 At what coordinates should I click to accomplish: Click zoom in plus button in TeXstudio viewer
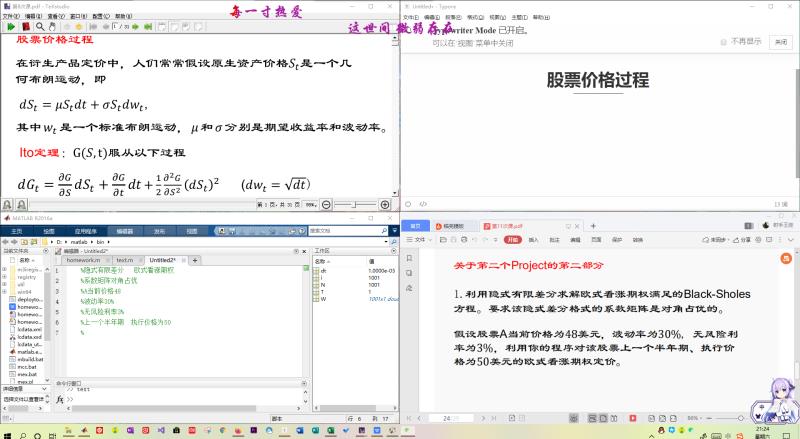click(x=385, y=205)
